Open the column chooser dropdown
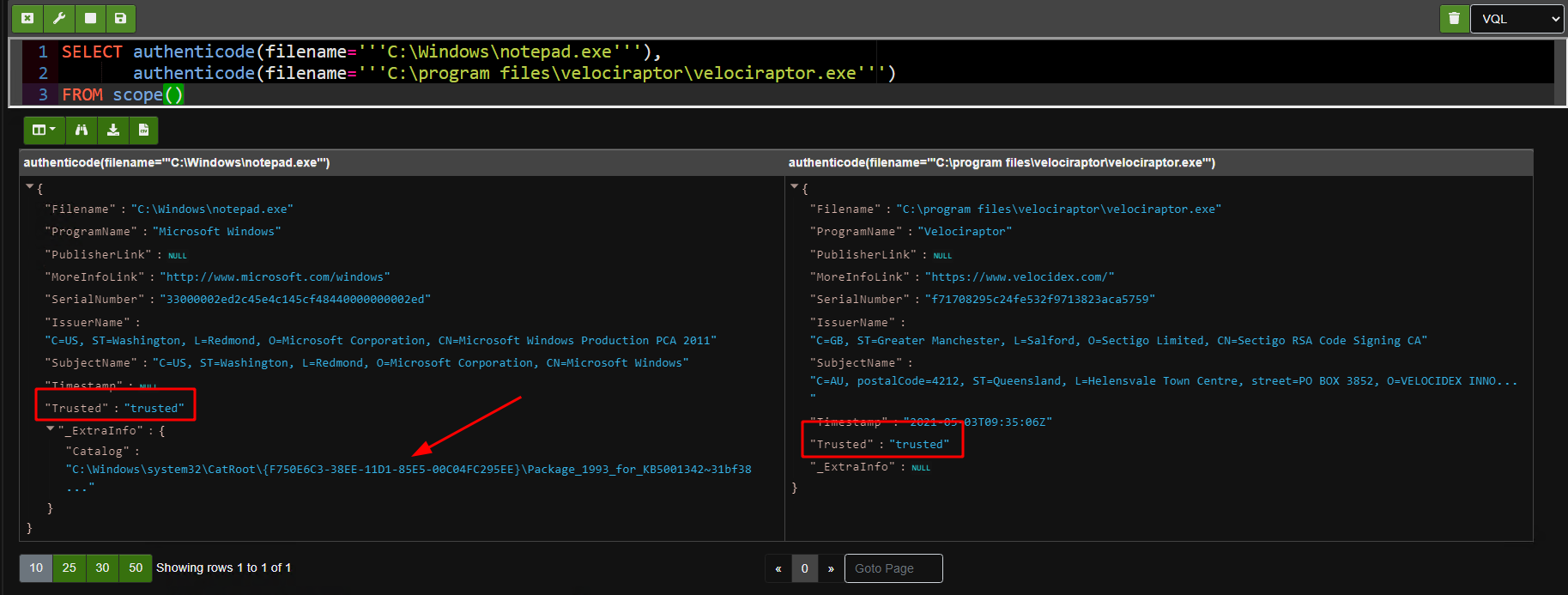The image size is (1568, 595). [x=43, y=130]
